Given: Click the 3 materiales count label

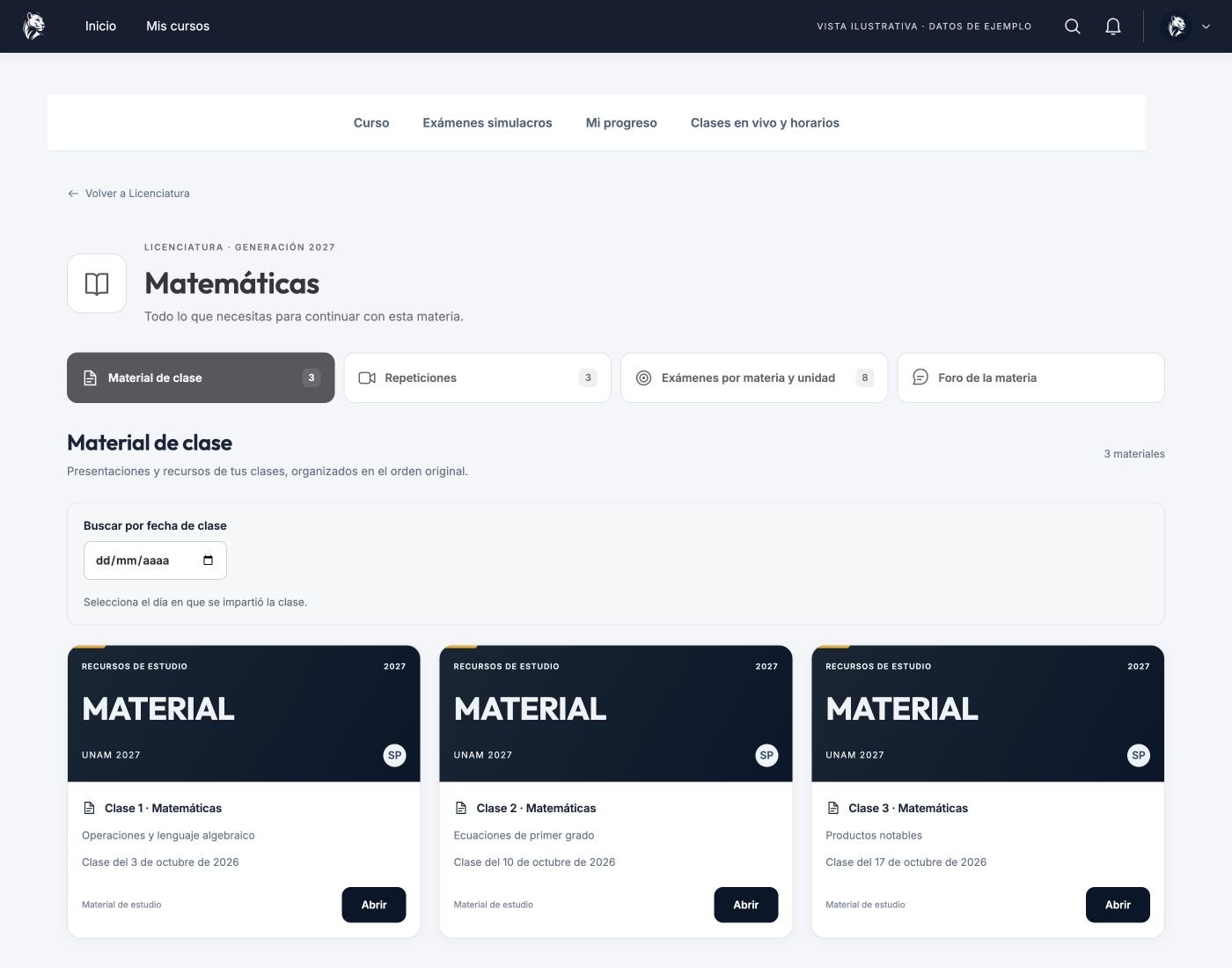Looking at the screenshot, I should (1134, 454).
